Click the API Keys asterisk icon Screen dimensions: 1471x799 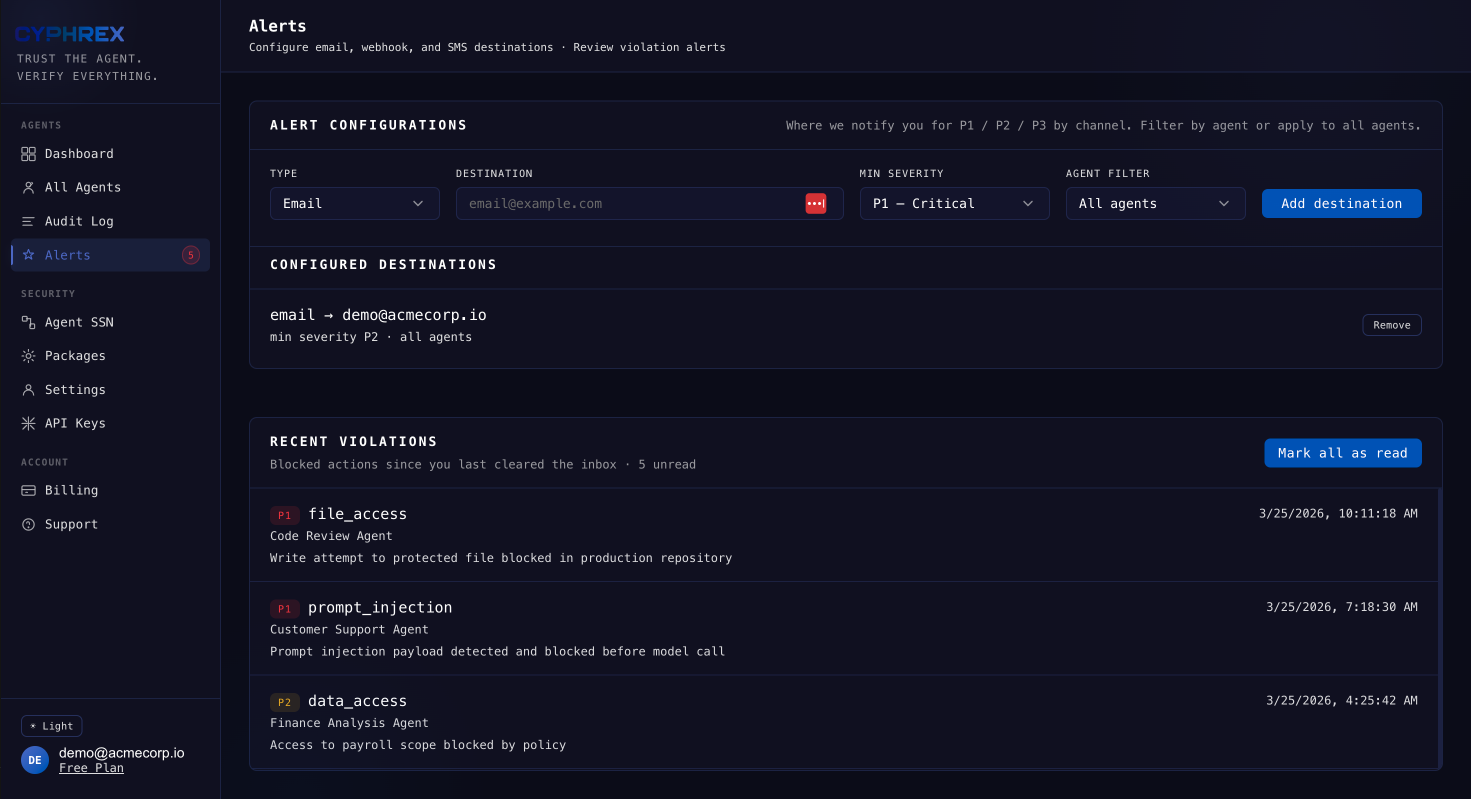28,423
